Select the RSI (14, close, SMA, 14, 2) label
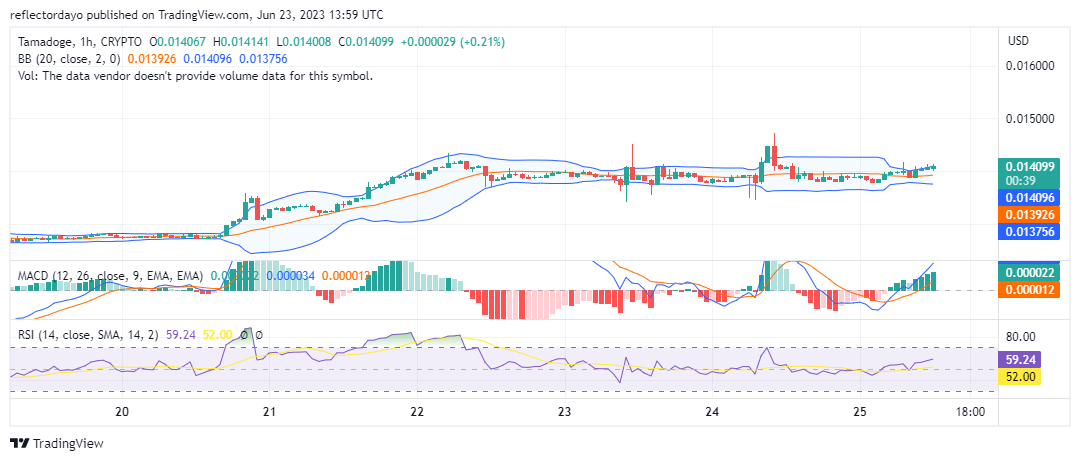 coord(87,335)
